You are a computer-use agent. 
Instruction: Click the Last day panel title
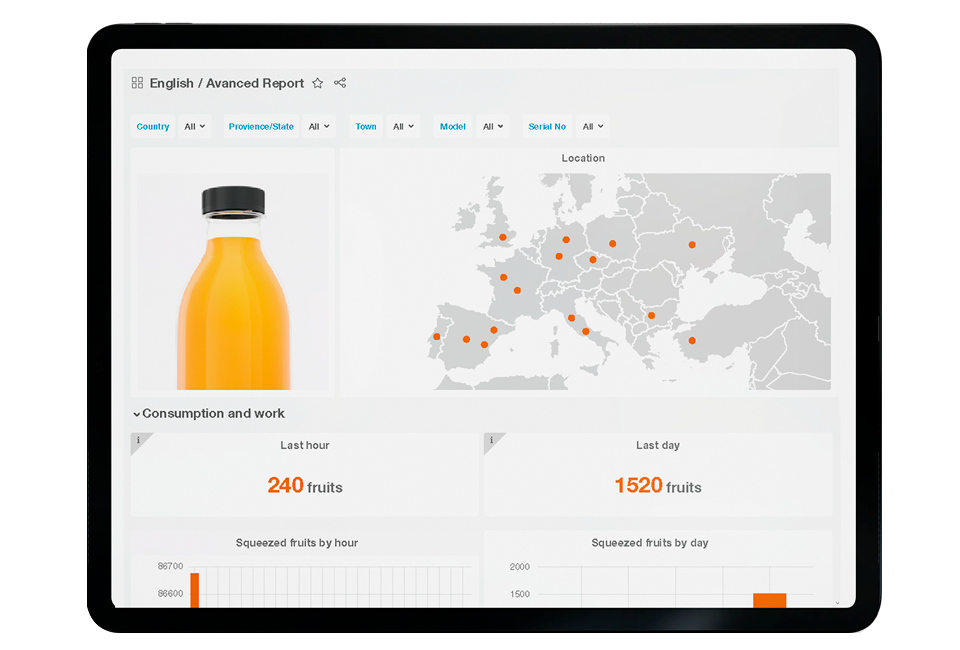658,446
